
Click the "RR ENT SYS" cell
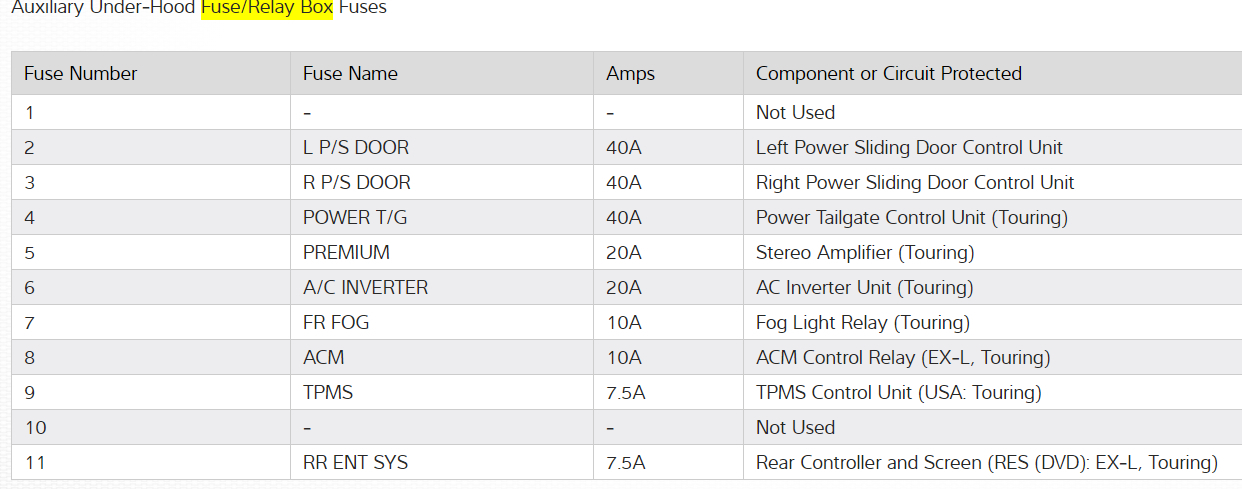pos(355,462)
